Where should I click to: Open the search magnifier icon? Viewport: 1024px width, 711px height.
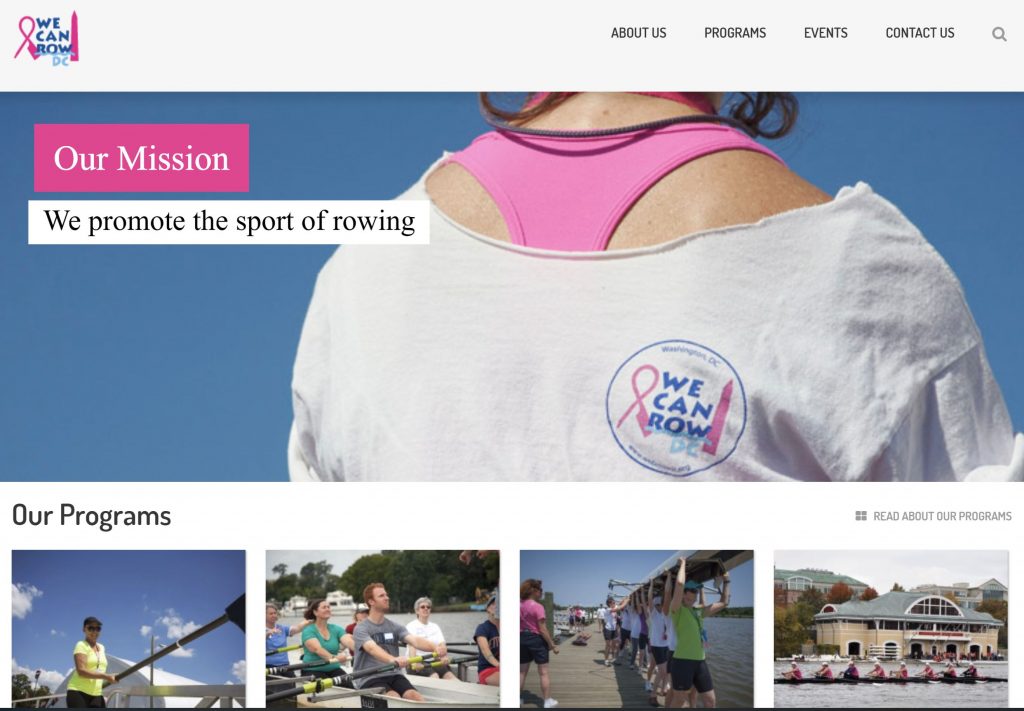[x=999, y=34]
